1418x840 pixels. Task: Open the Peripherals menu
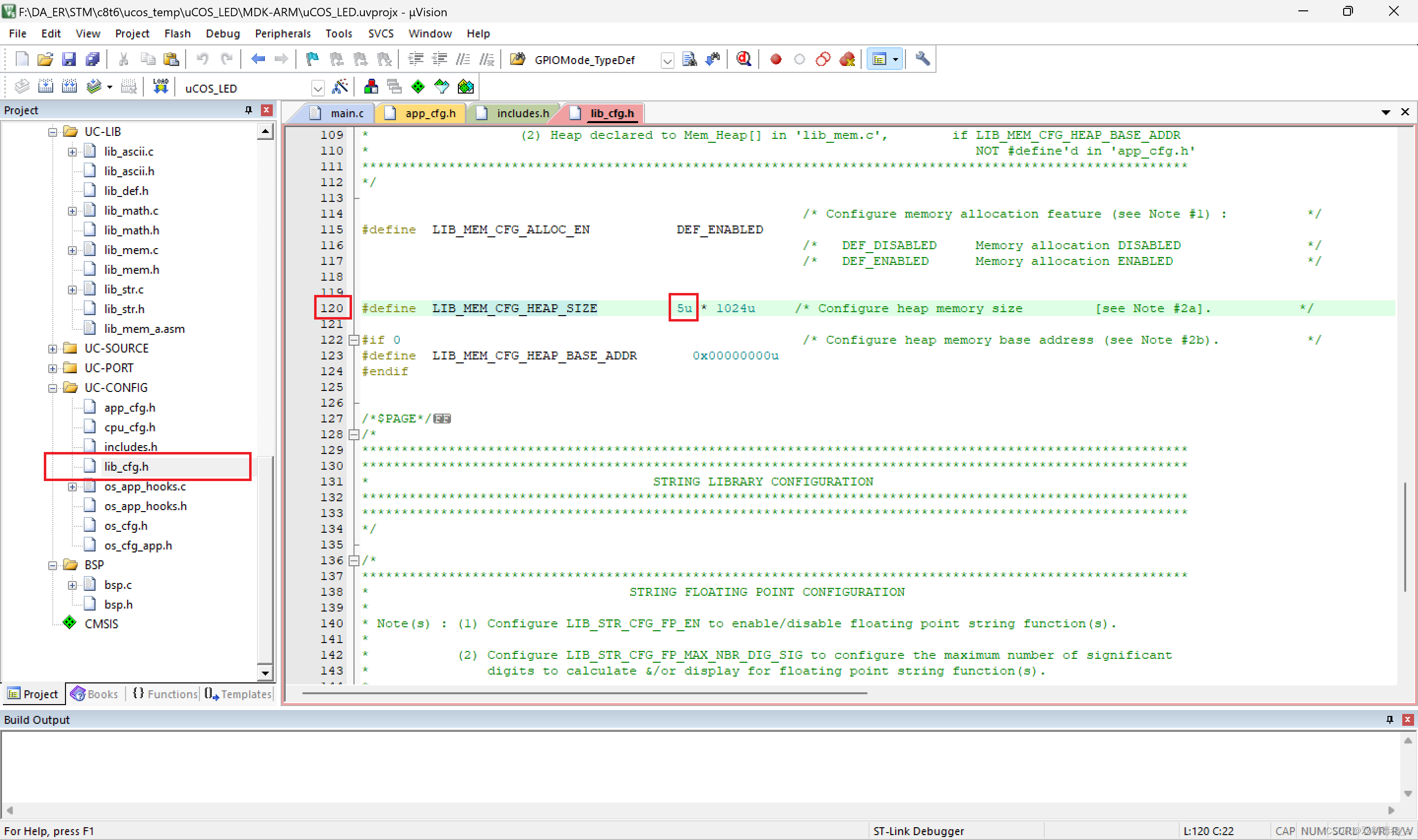click(x=282, y=33)
